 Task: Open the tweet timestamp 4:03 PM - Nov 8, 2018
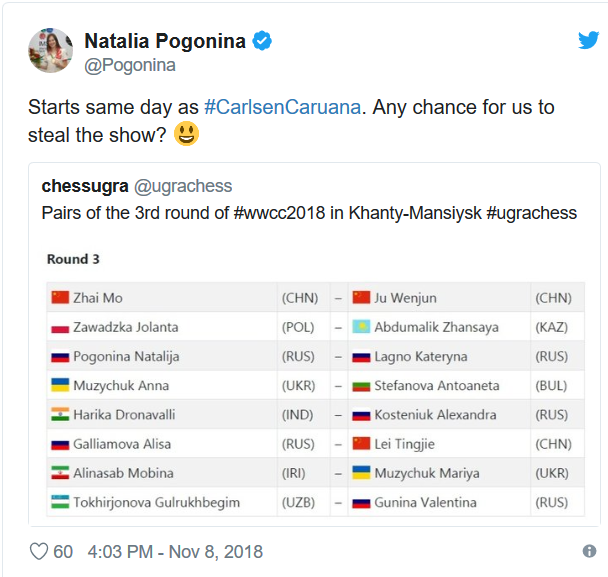pyautogui.click(x=175, y=551)
